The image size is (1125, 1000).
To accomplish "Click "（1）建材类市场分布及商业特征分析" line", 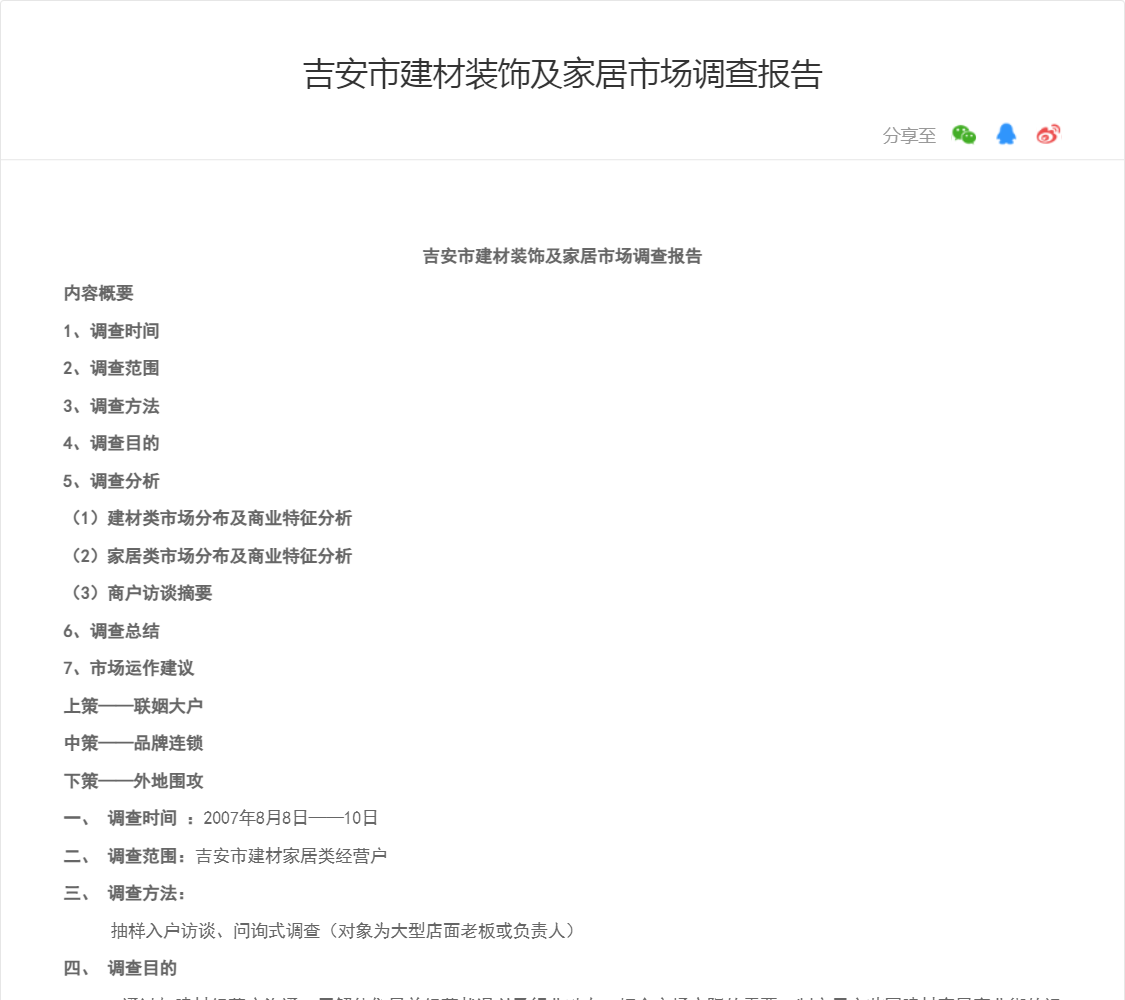I will tap(210, 518).
